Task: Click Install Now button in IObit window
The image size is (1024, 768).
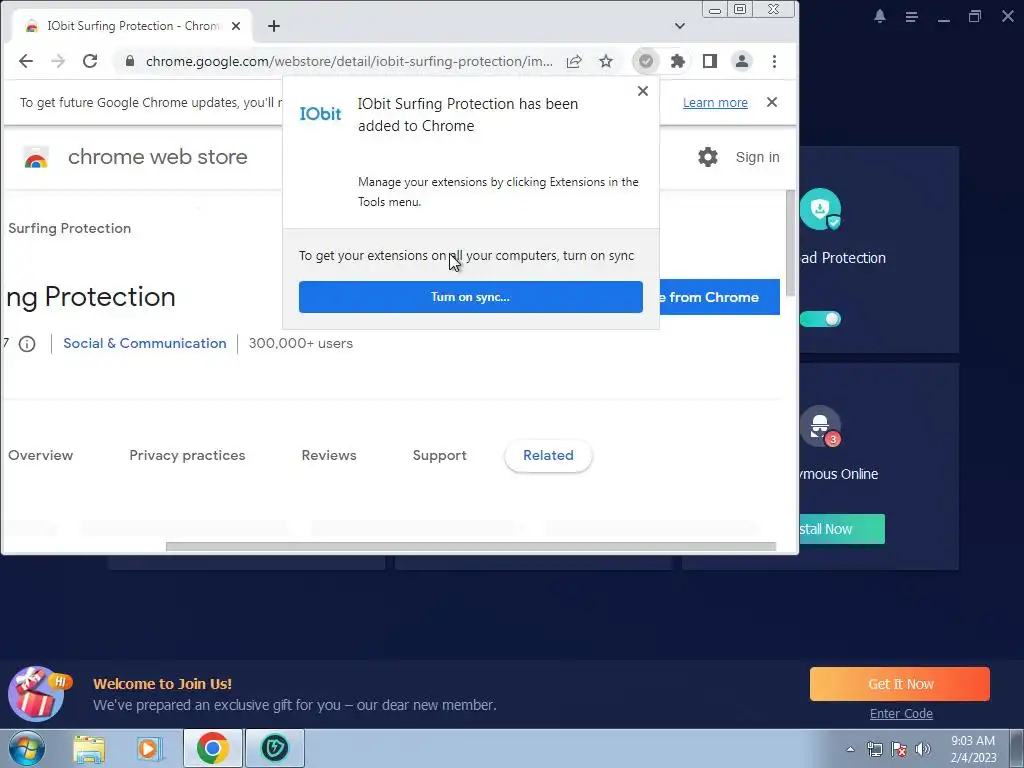Action: (x=842, y=529)
